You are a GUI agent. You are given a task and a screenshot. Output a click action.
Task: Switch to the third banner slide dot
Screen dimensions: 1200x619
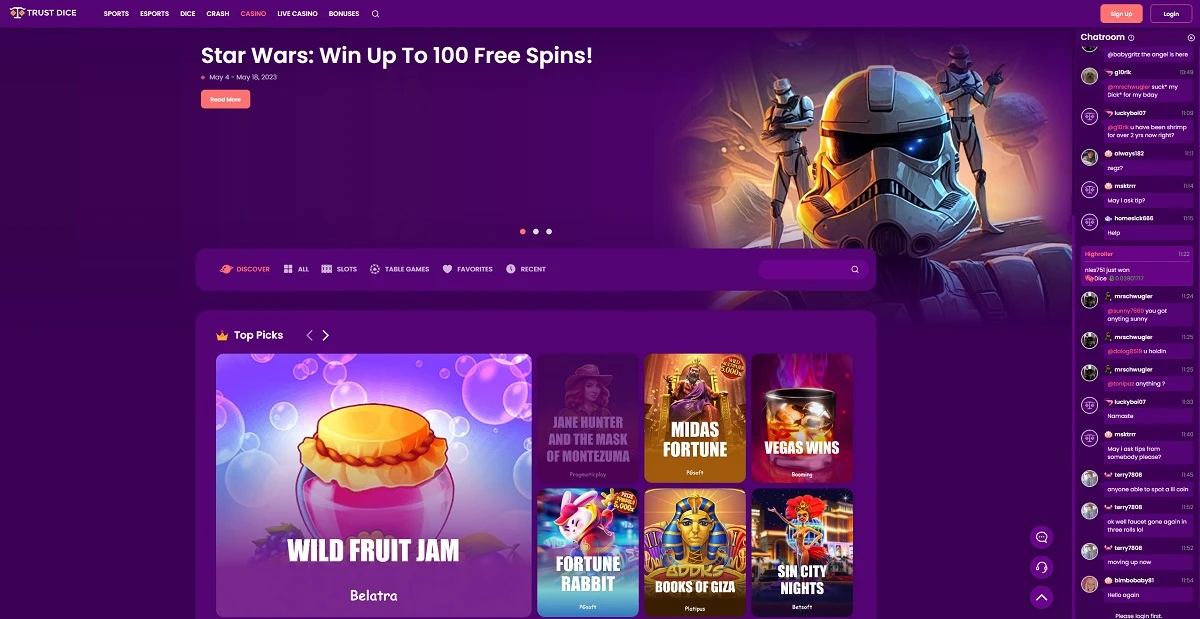(x=549, y=231)
